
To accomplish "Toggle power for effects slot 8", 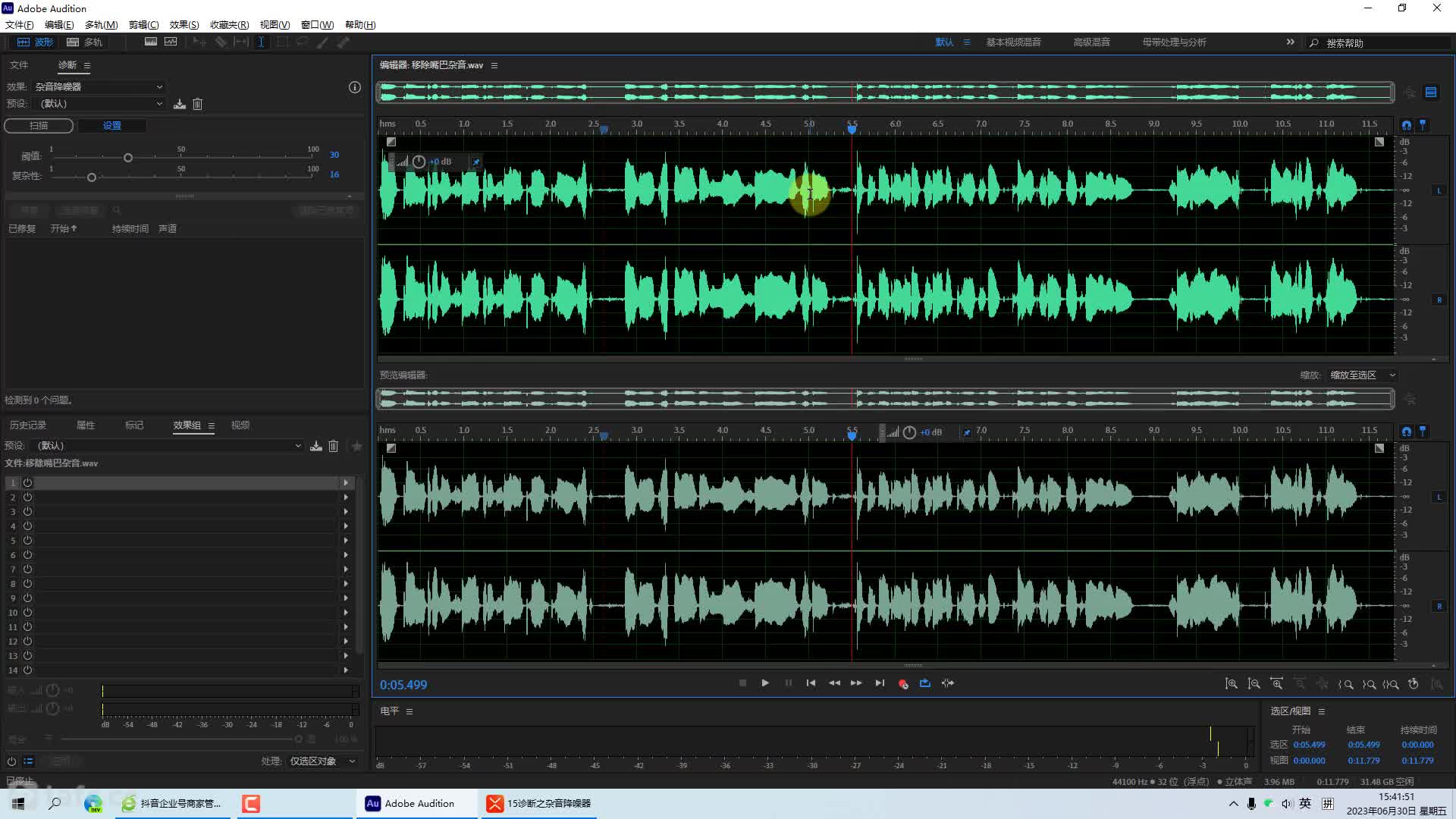I will point(27,584).
